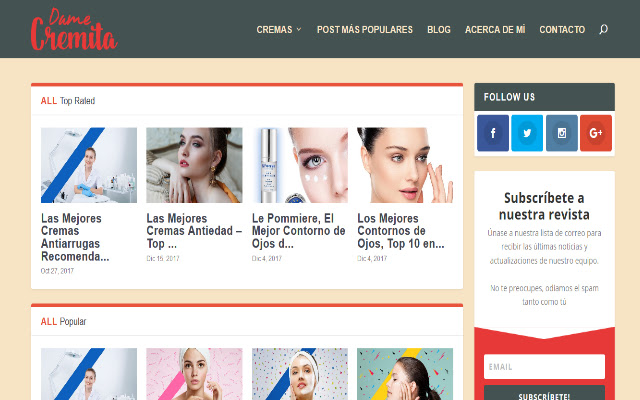Click thumbnail with Le Pommiere cream bottle
The width and height of the screenshot is (640, 400).
[300, 165]
